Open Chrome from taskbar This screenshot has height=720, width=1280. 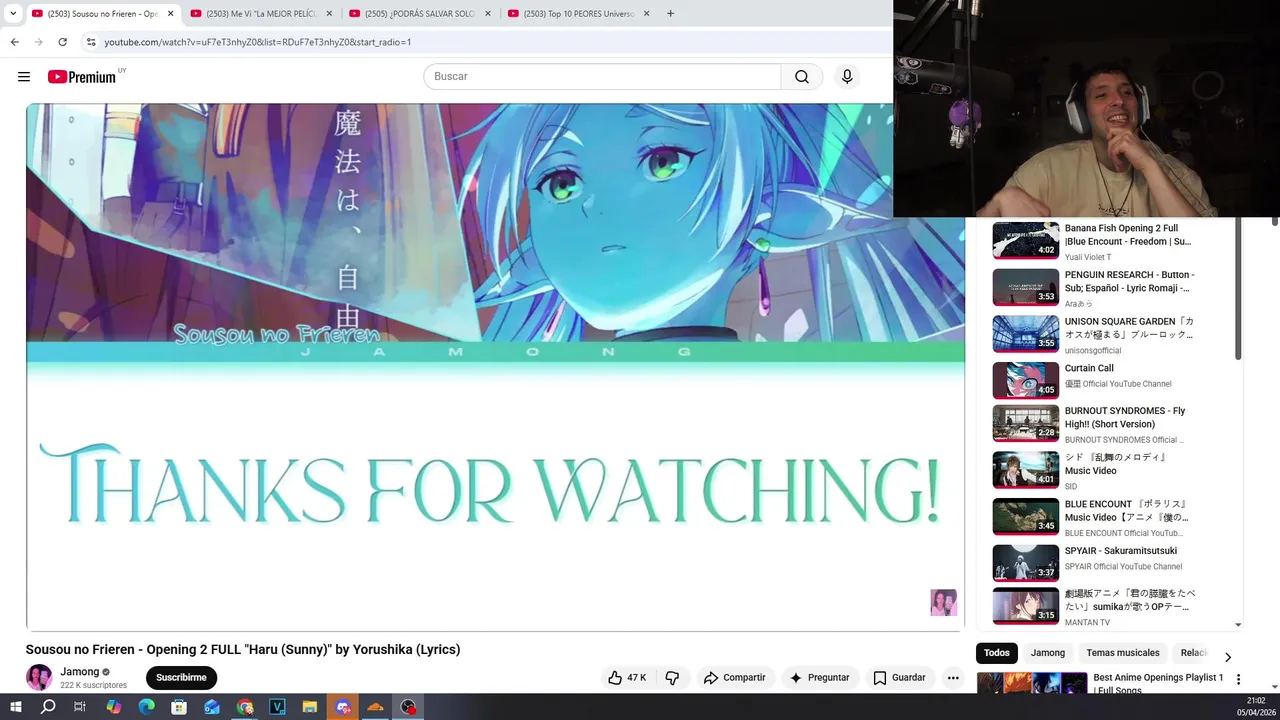click(x=245, y=707)
